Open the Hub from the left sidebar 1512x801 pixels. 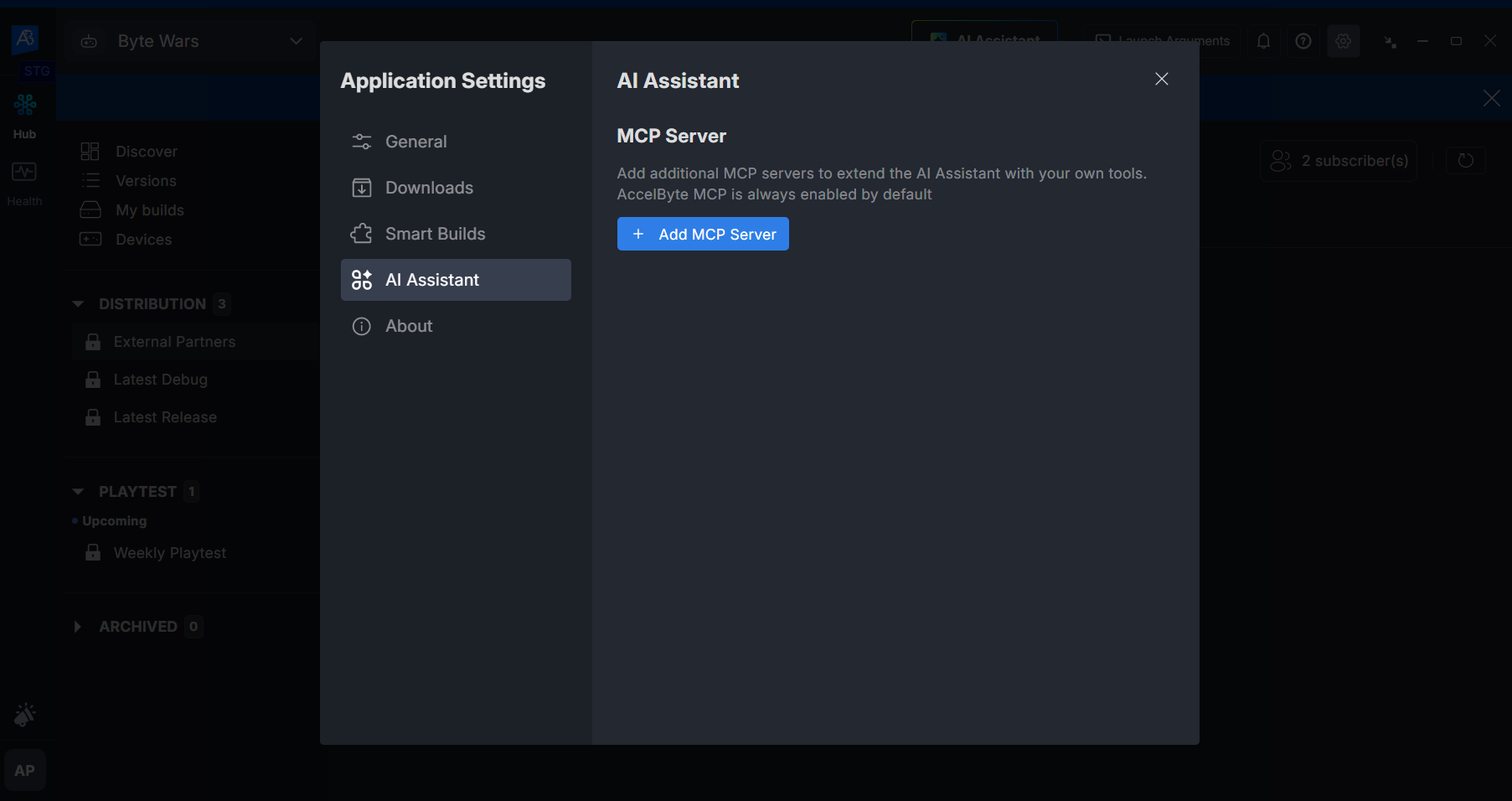pyautogui.click(x=23, y=111)
